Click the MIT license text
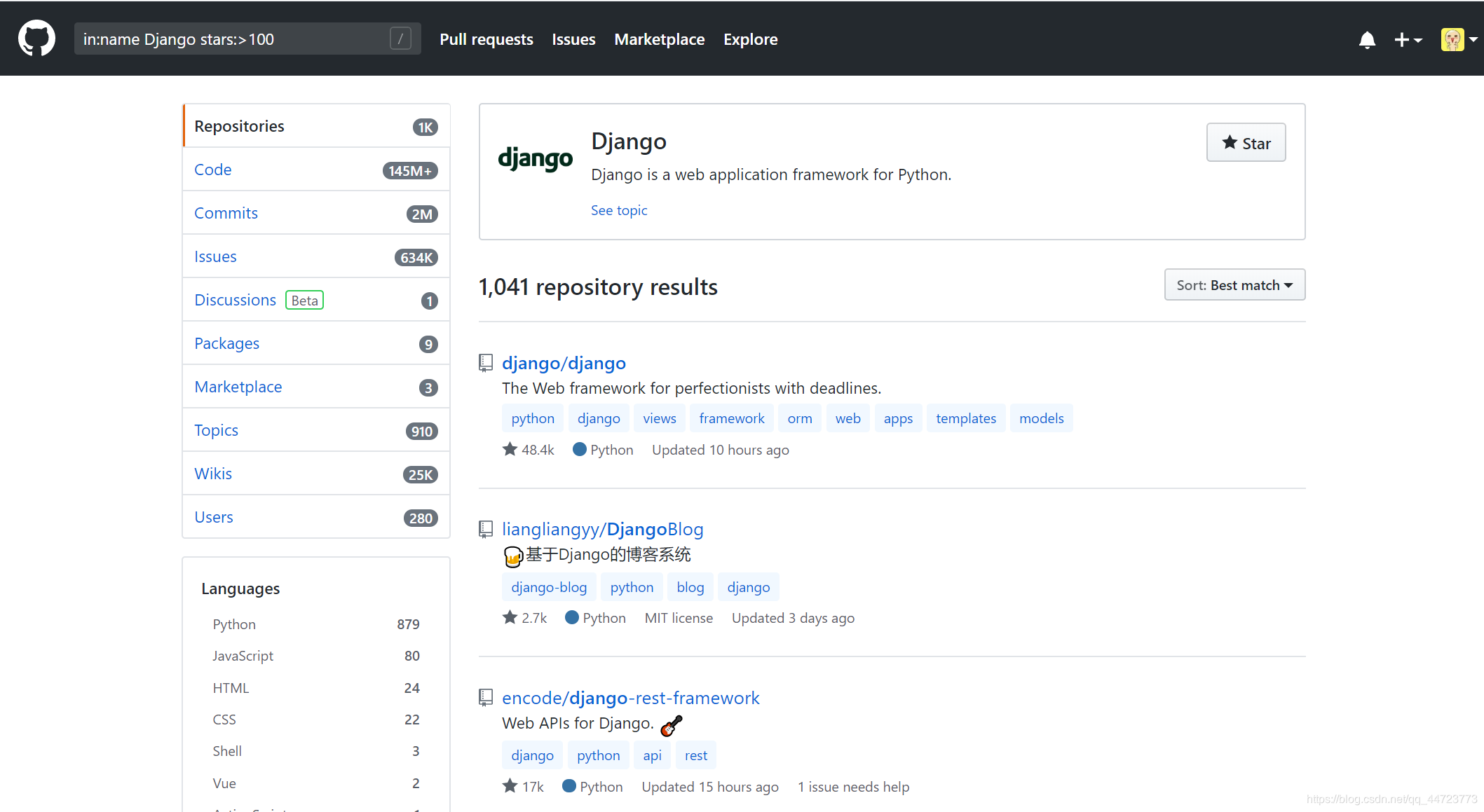This screenshot has width=1484, height=812. (x=679, y=618)
